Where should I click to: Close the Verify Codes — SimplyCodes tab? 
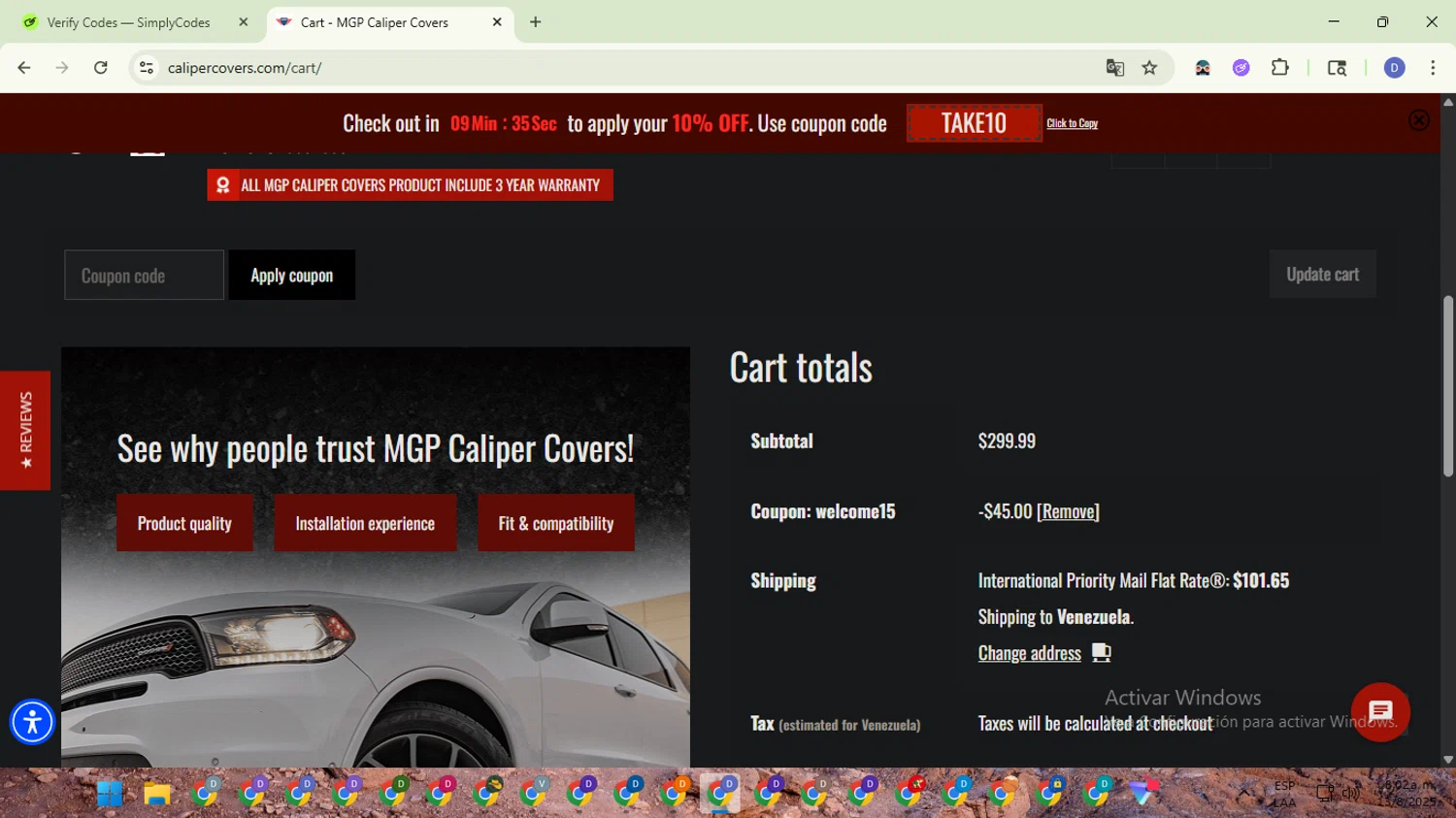click(x=244, y=22)
